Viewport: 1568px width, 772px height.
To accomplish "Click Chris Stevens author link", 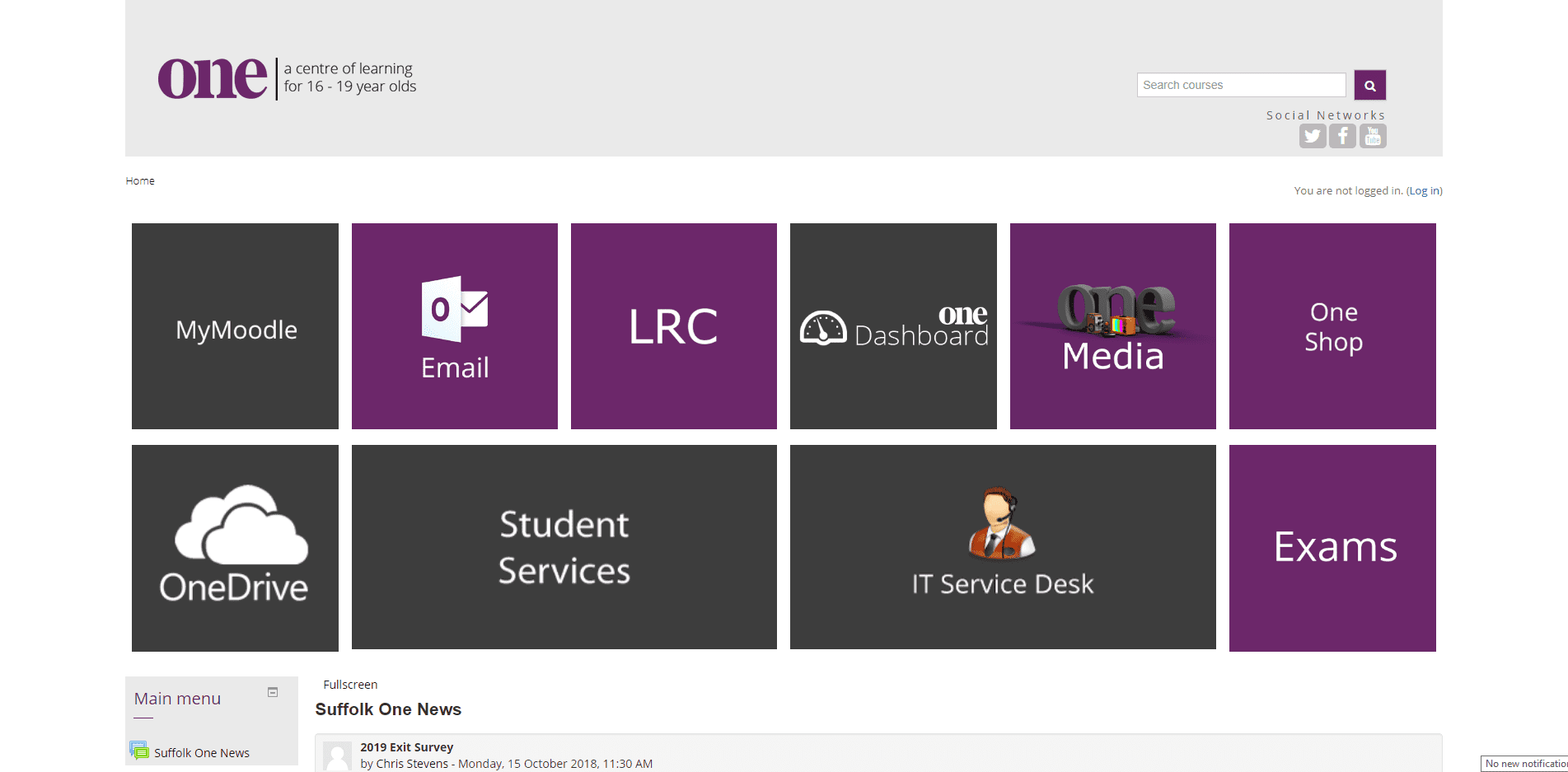I will point(412,764).
